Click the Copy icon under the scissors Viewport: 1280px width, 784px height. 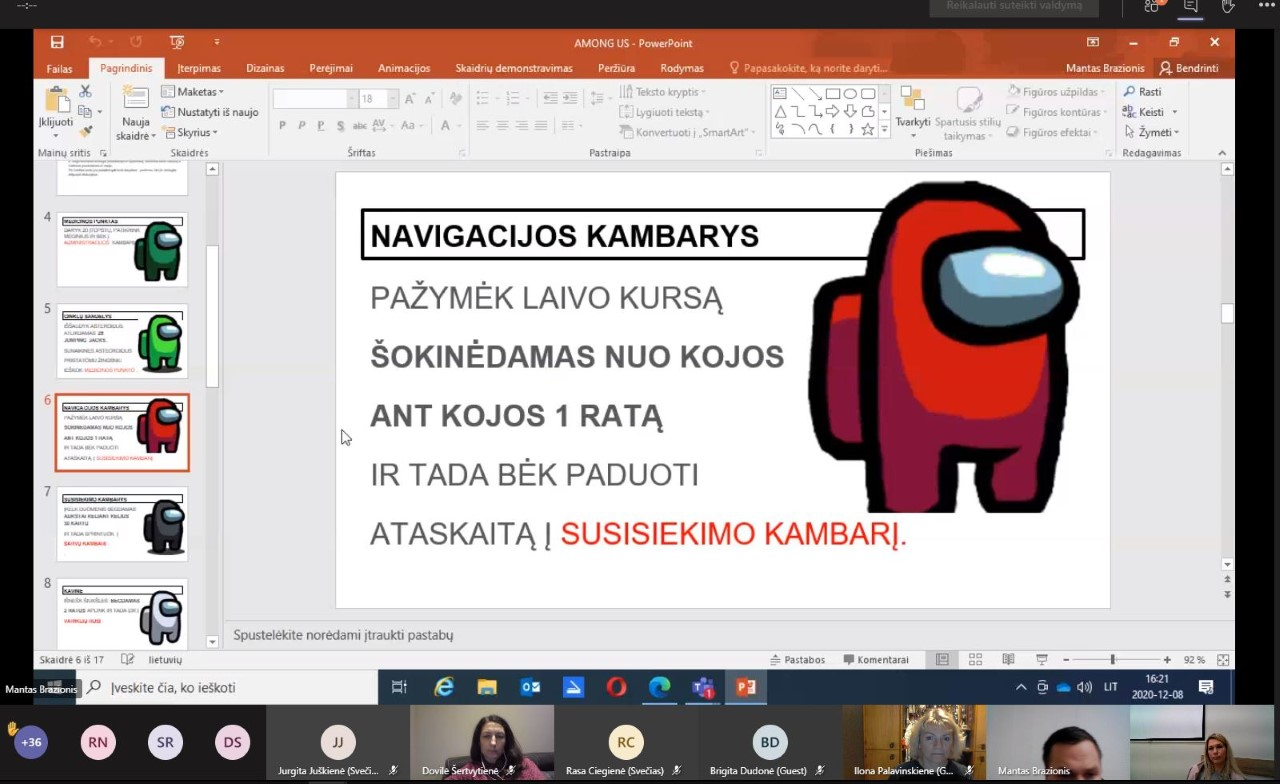pos(85,111)
